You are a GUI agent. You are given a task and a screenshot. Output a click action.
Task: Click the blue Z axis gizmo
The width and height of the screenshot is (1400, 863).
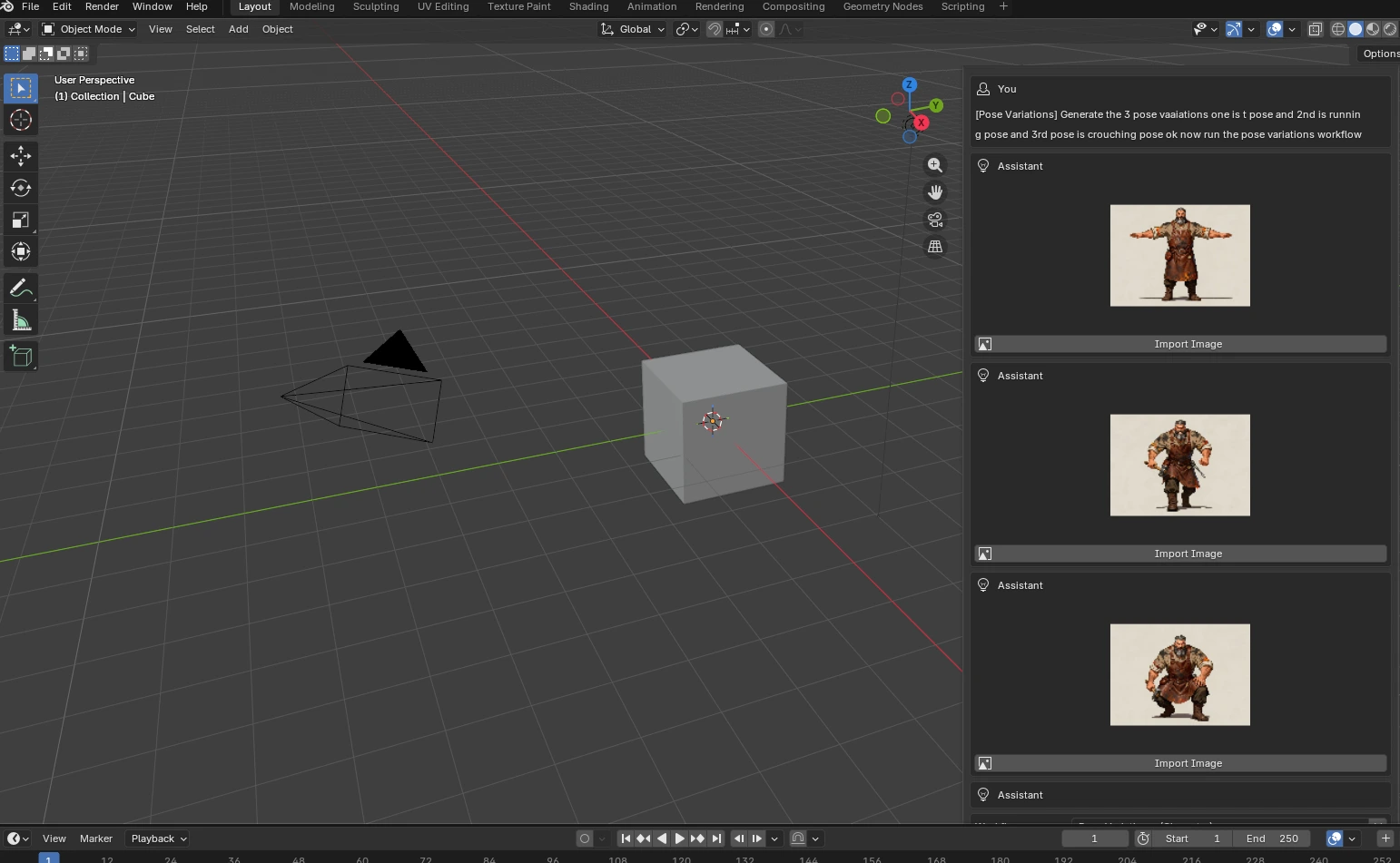pyautogui.click(x=909, y=84)
